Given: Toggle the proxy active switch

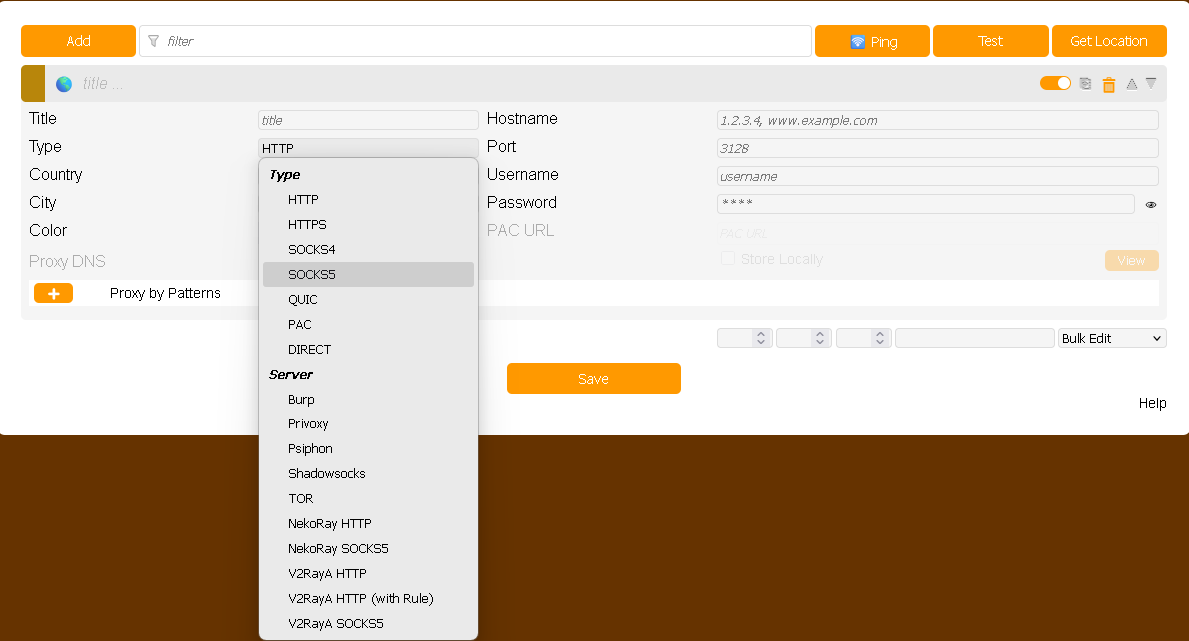Looking at the screenshot, I should click(x=1055, y=83).
